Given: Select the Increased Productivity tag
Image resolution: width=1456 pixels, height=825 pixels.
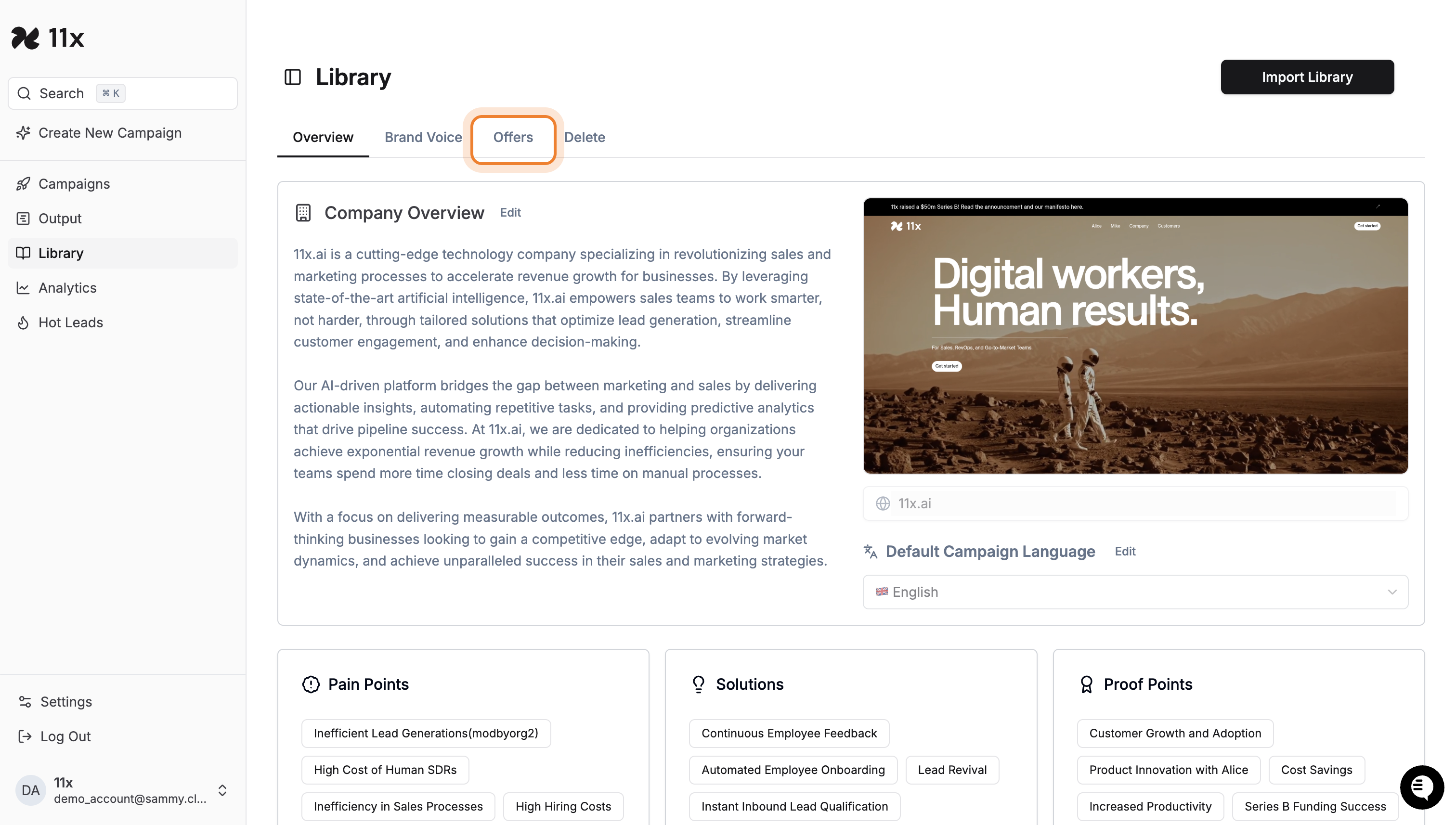Looking at the screenshot, I should tap(1150, 806).
